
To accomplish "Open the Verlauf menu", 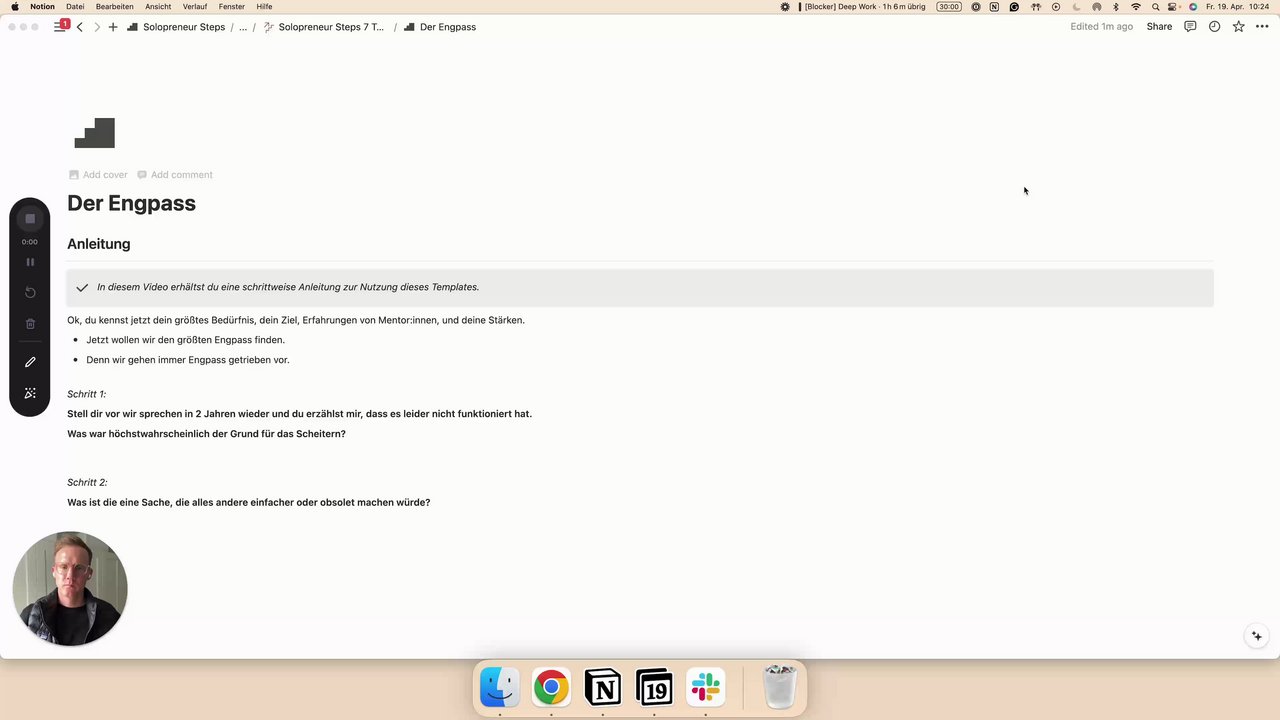I will click(195, 6).
